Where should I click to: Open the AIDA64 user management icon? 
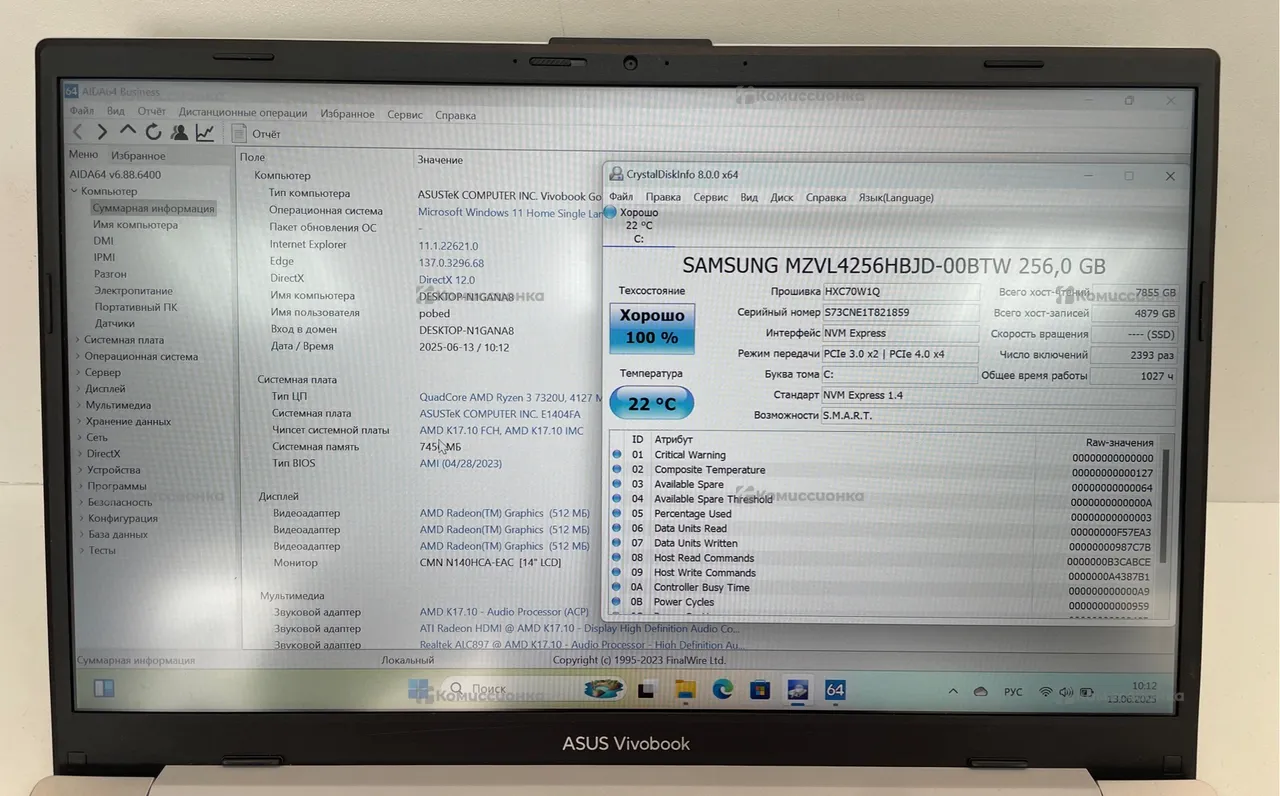179,132
